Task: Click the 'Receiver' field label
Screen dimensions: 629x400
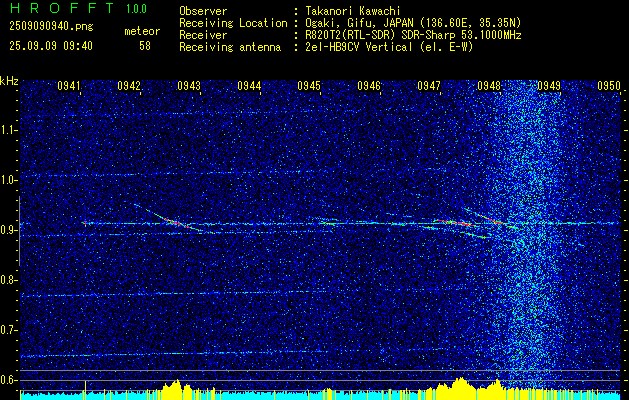Action: 203,35
